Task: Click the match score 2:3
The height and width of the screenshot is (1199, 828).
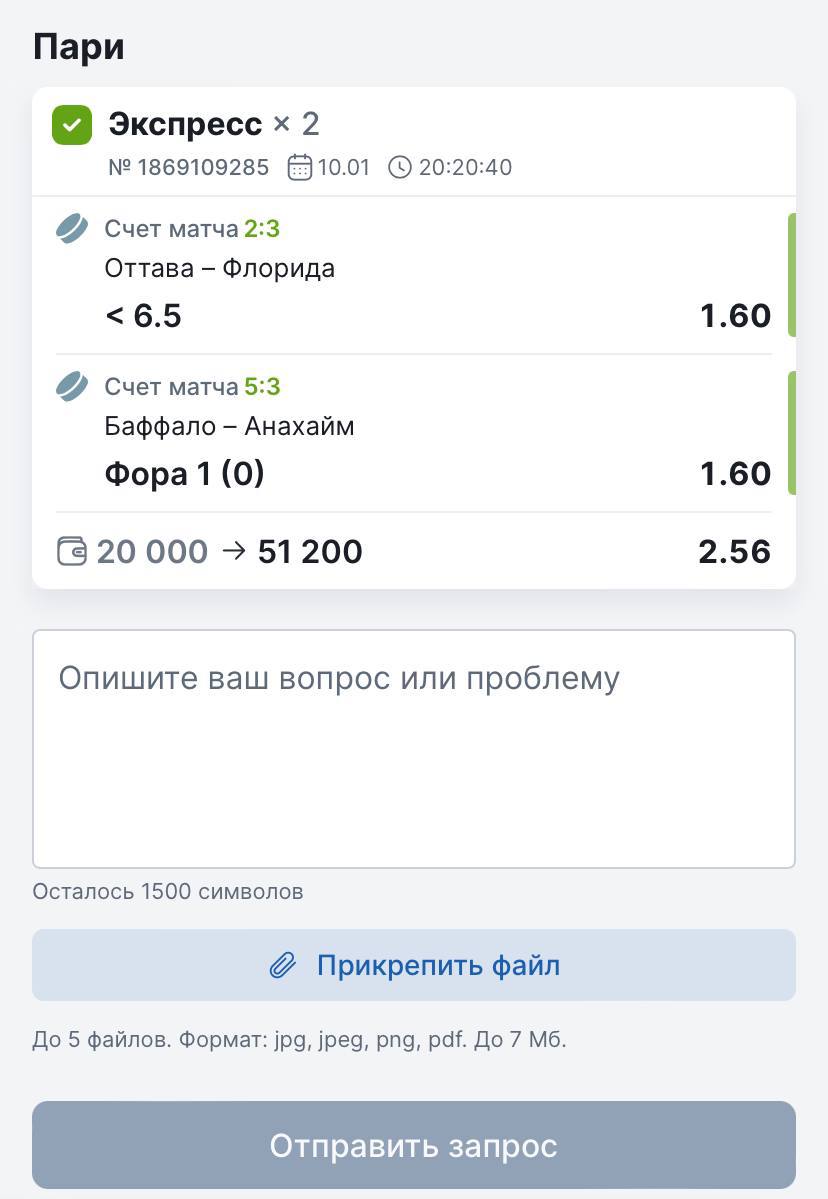Action: pos(262,229)
